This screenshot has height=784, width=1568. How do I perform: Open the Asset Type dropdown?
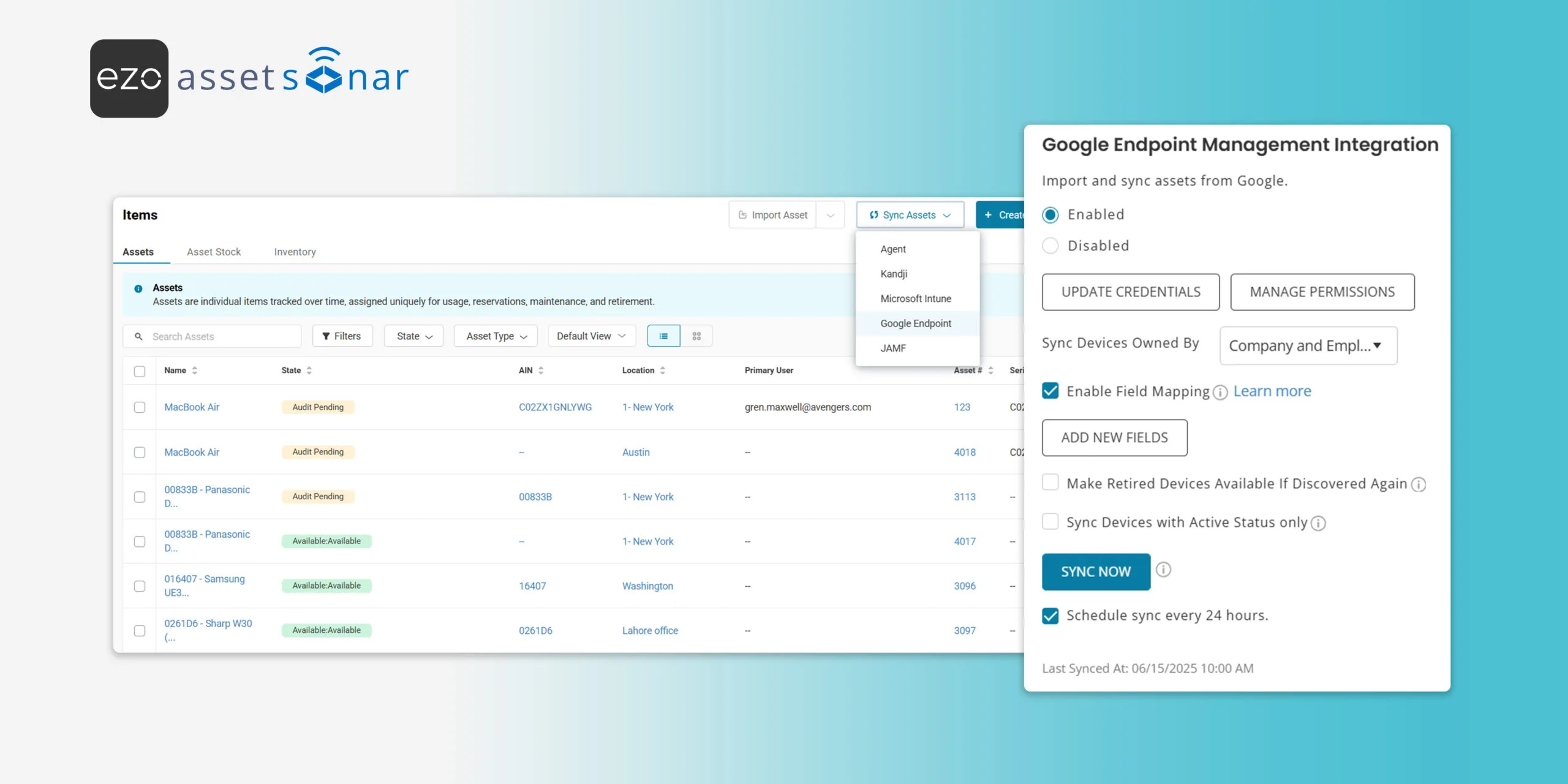pyautogui.click(x=496, y=336)
